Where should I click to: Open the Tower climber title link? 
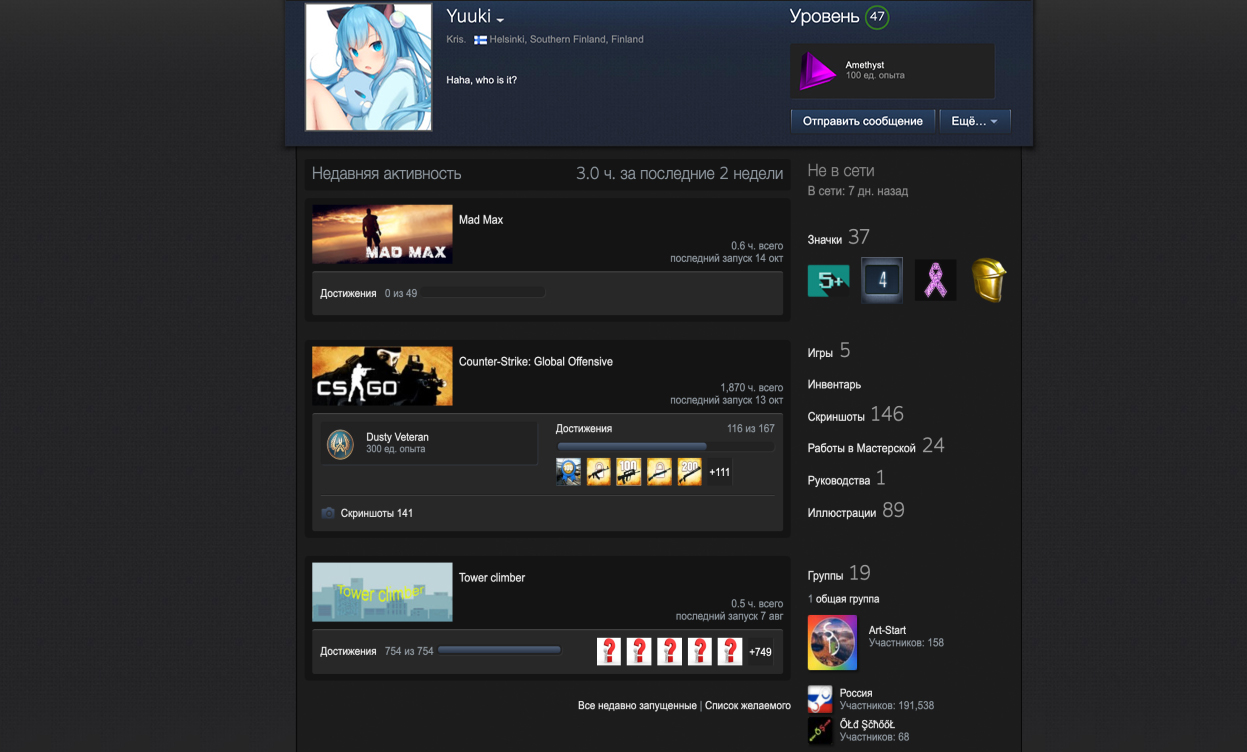tap(492, 578)
